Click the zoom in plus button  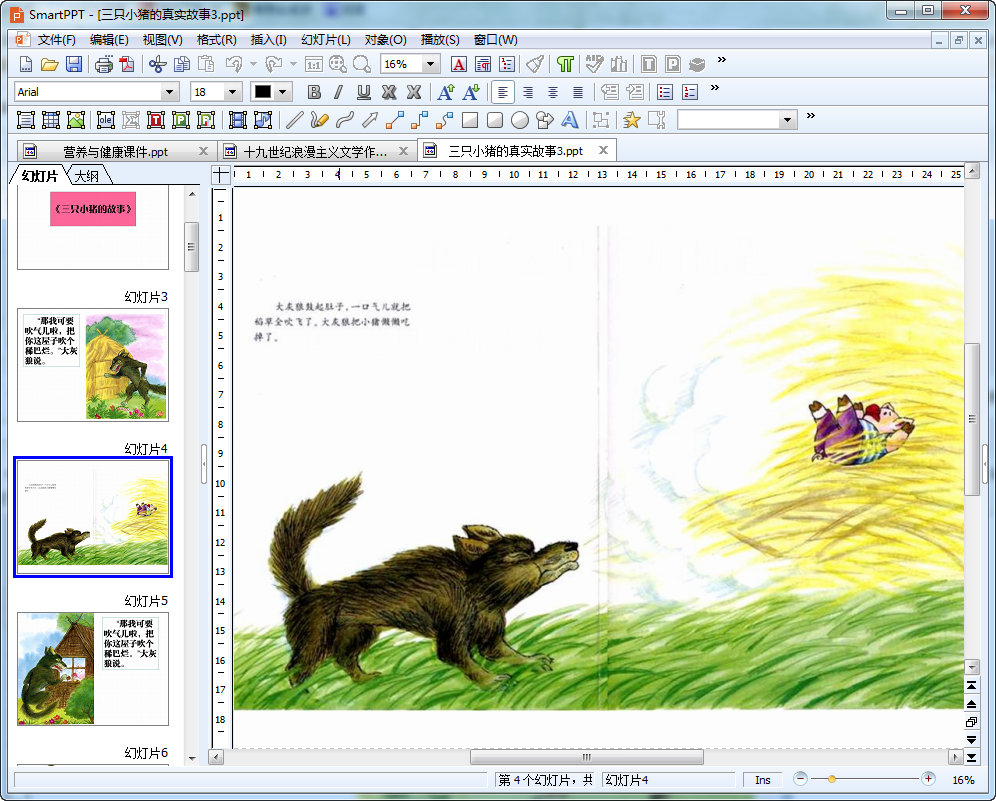pyautogui.click(x=928, y=779)
